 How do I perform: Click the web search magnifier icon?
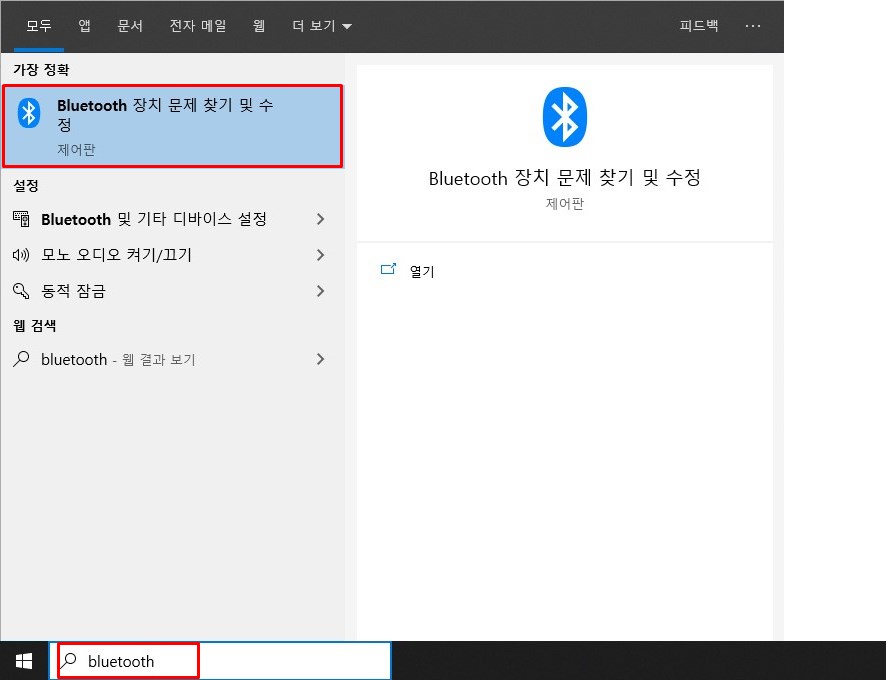pyautogui.click(x=21, y=359)
